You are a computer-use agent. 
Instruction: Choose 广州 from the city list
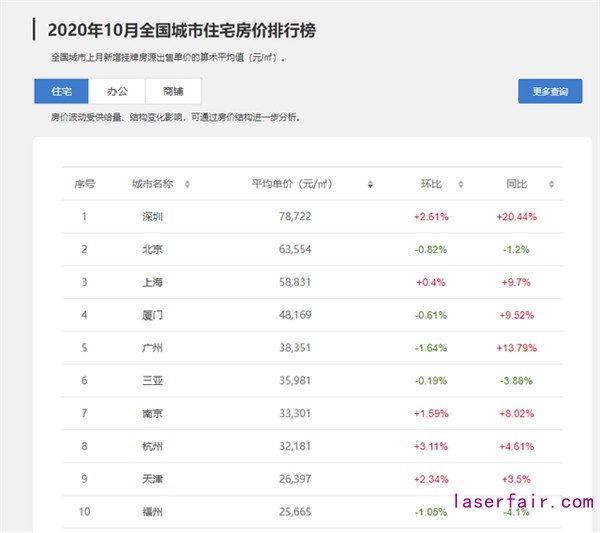[153, 348]
